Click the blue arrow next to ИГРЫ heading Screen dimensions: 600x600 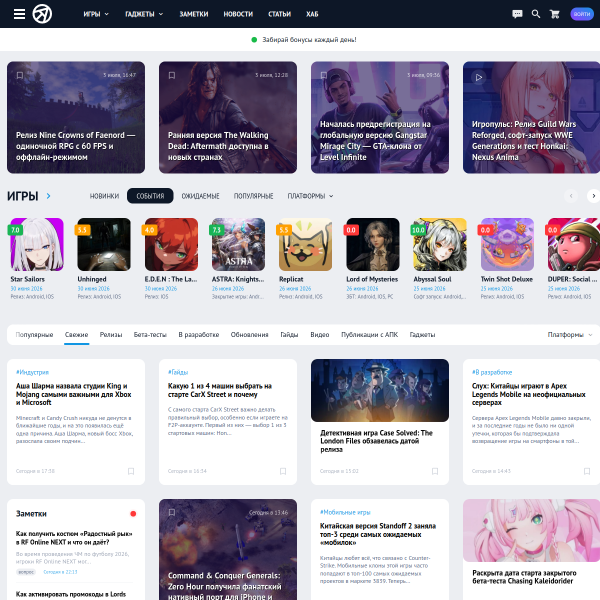48,196
